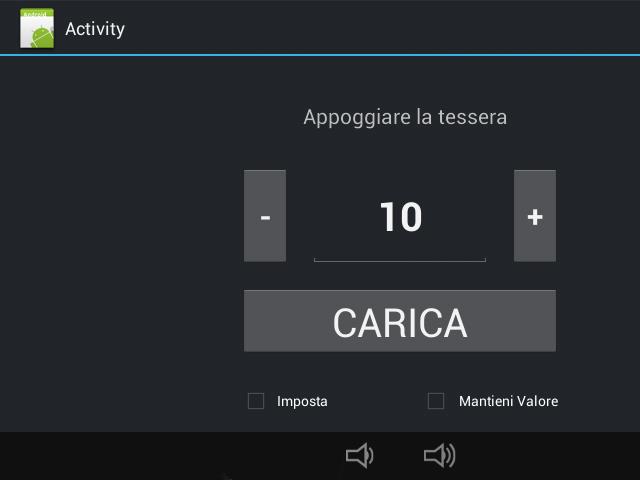
Task: Click the blue divider under the action bar
Action: [320, 55]
